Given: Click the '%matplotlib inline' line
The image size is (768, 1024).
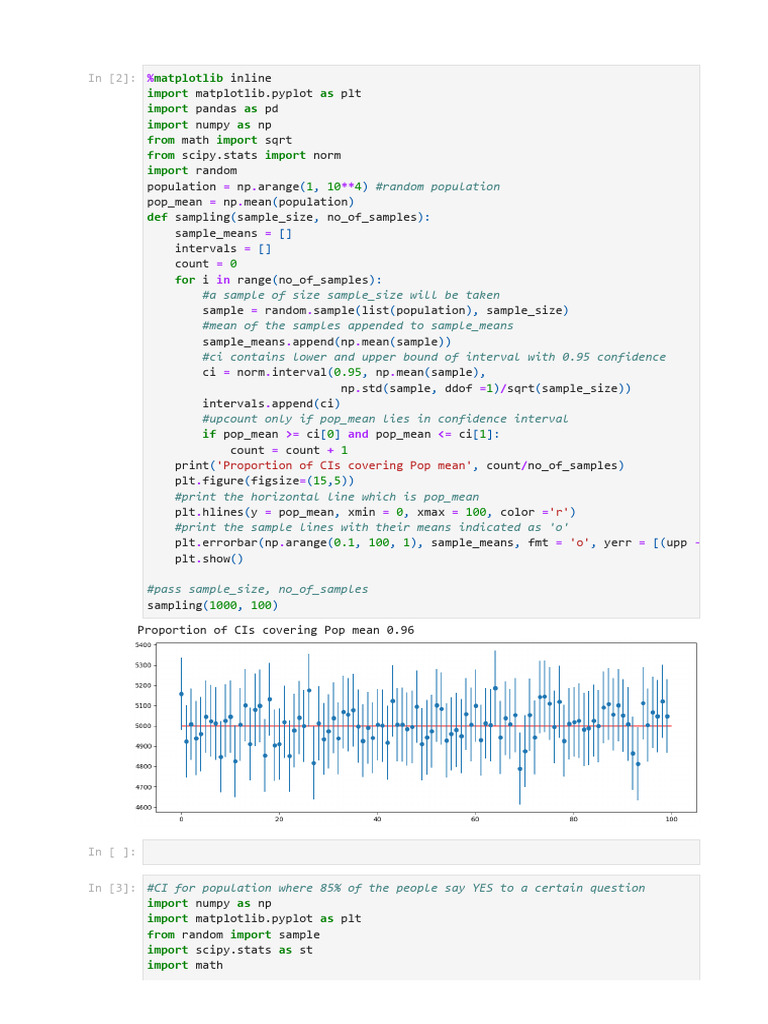Looking at the screenshot, I should pos(209,78).
